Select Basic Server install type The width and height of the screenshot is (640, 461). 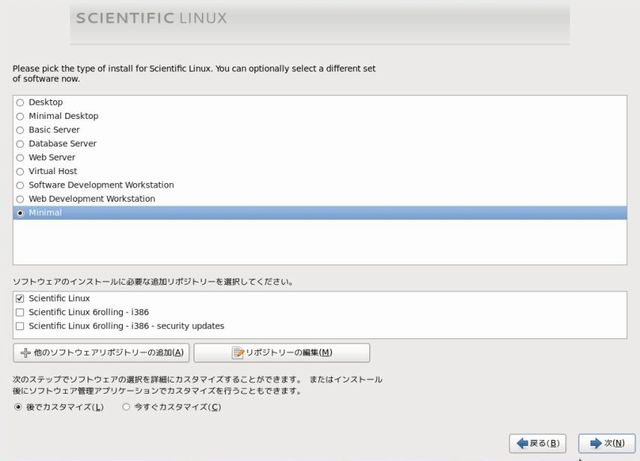click(21, 130)
